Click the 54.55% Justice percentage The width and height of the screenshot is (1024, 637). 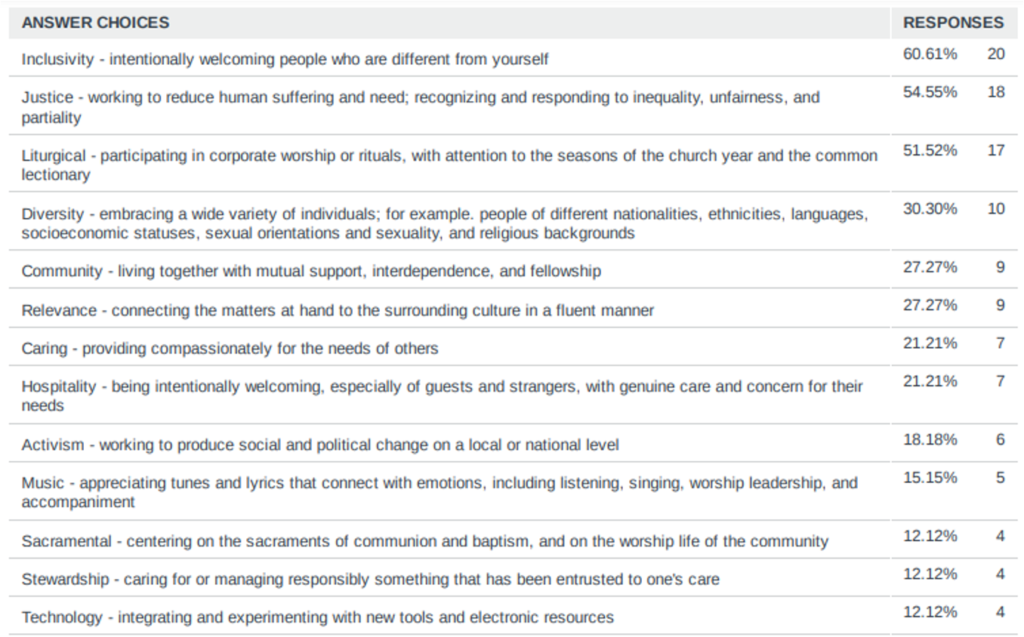click(x=930, y=92)
